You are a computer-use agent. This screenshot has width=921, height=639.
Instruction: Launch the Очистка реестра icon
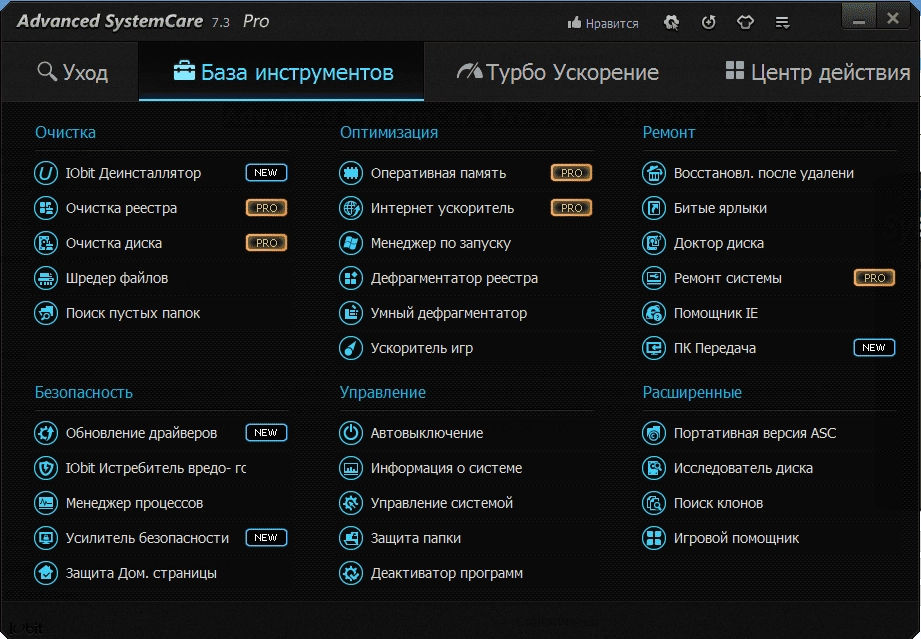coord(46,208)
